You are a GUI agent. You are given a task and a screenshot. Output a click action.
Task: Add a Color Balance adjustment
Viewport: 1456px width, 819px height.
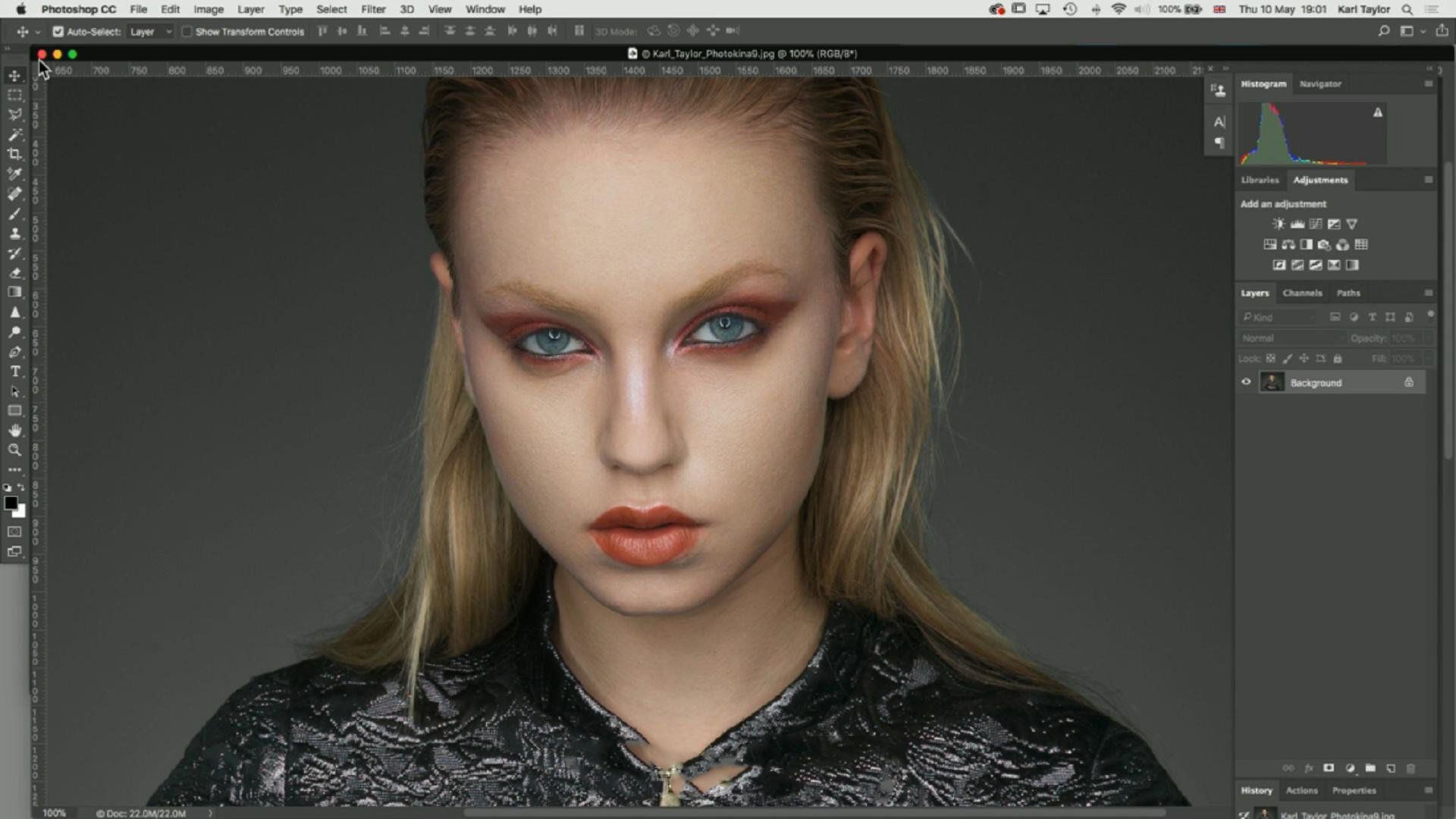click(x=1288, y=244)
